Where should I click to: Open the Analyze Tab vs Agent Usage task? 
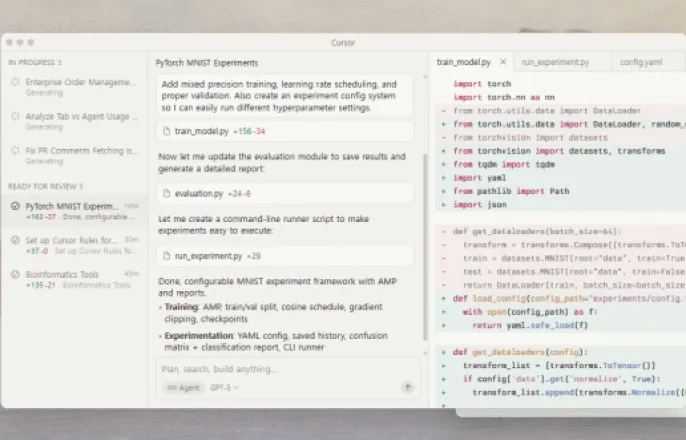[x=74, y=121]
